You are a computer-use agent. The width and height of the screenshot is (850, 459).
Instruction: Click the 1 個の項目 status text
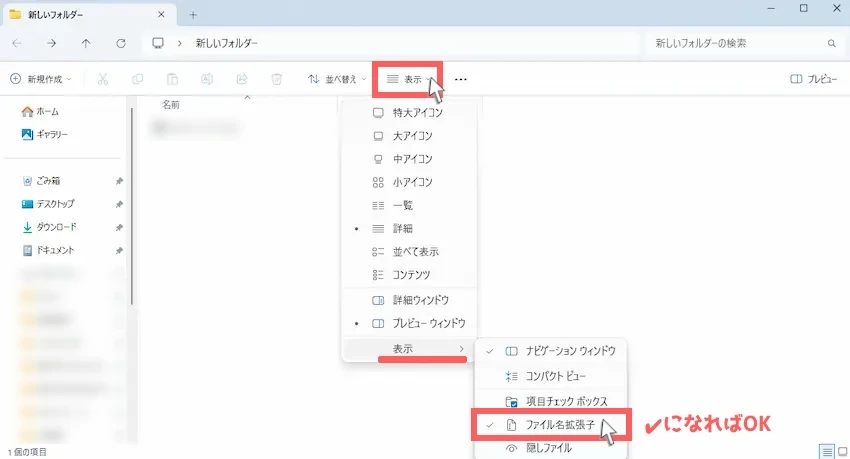click(x=28, y=452)
